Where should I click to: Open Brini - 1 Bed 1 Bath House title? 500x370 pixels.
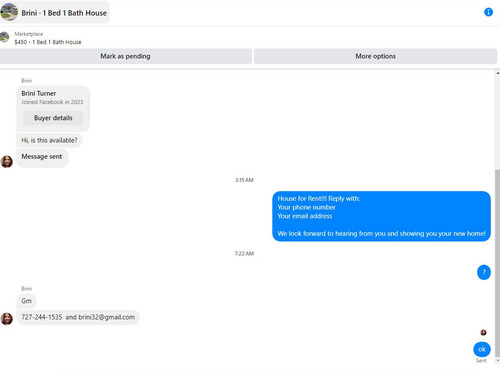(x=64, y=13)
